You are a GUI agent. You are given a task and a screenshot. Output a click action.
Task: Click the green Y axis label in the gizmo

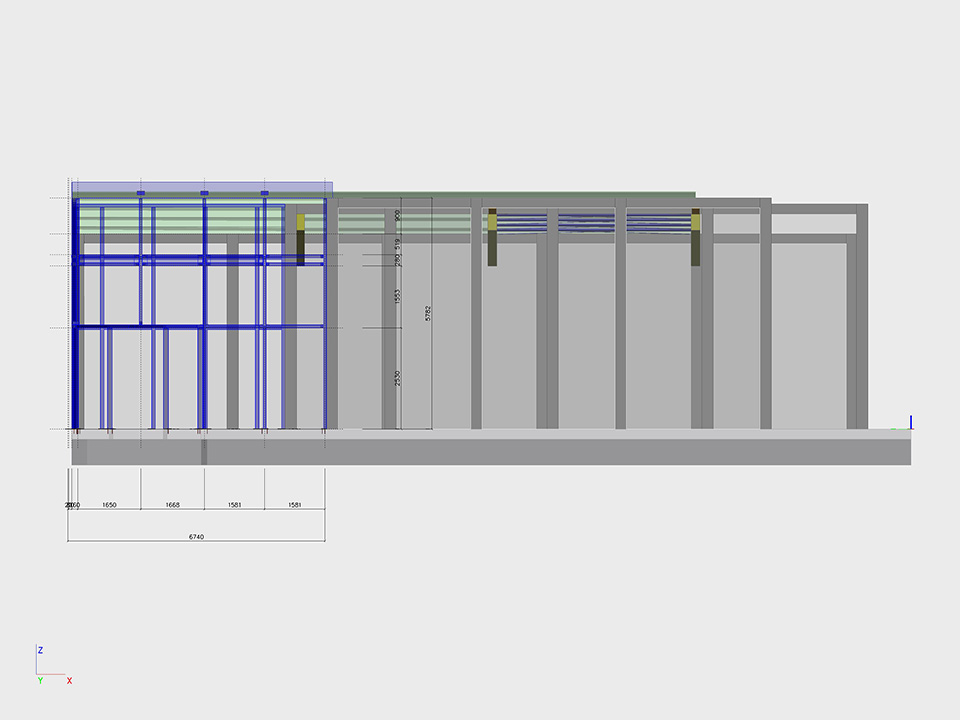click(x=40, y=681)
